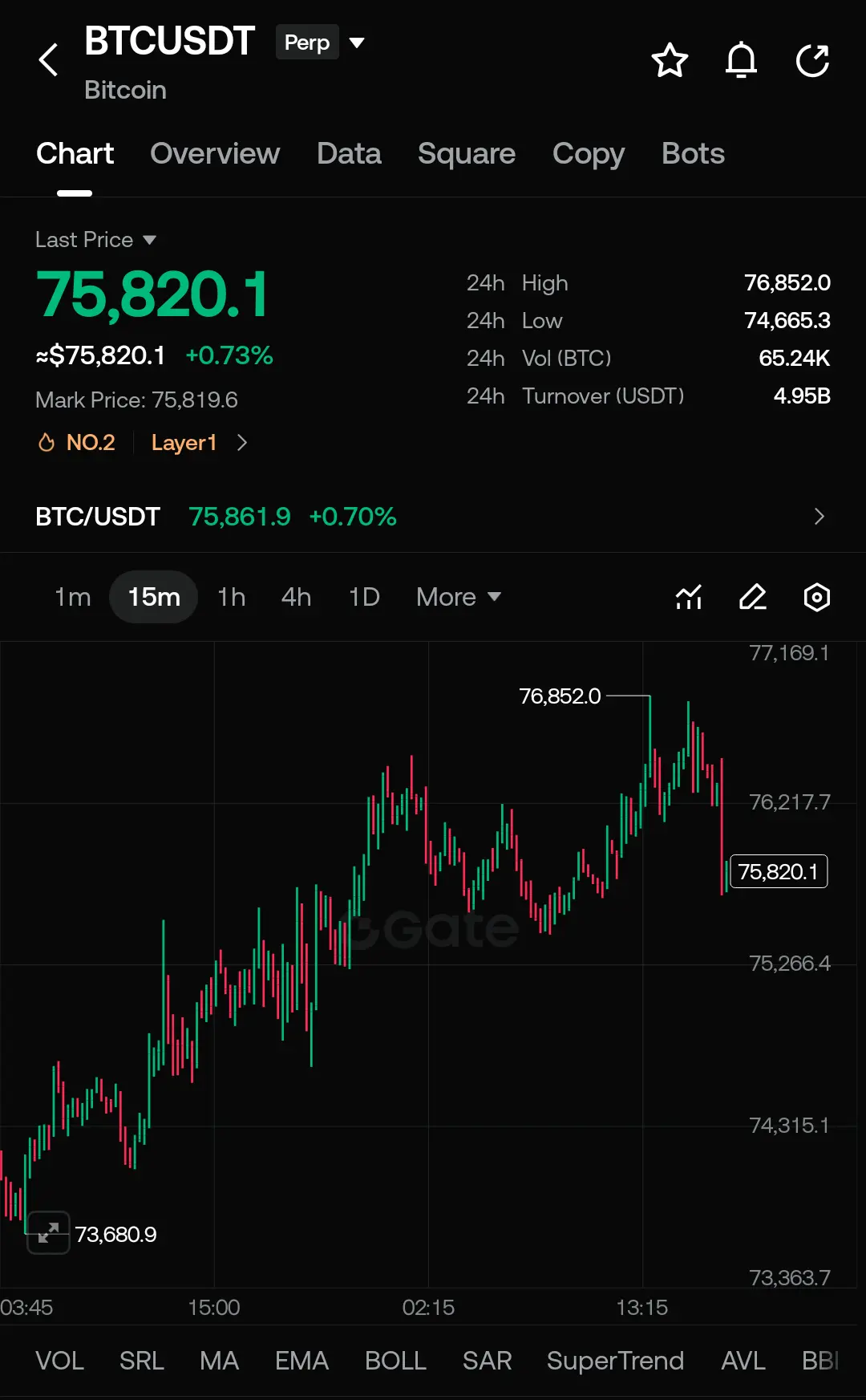Viewport: 866px width, 1400px height.
Task: Open Layer1 category chevron
Action: [x=242, y=442]
